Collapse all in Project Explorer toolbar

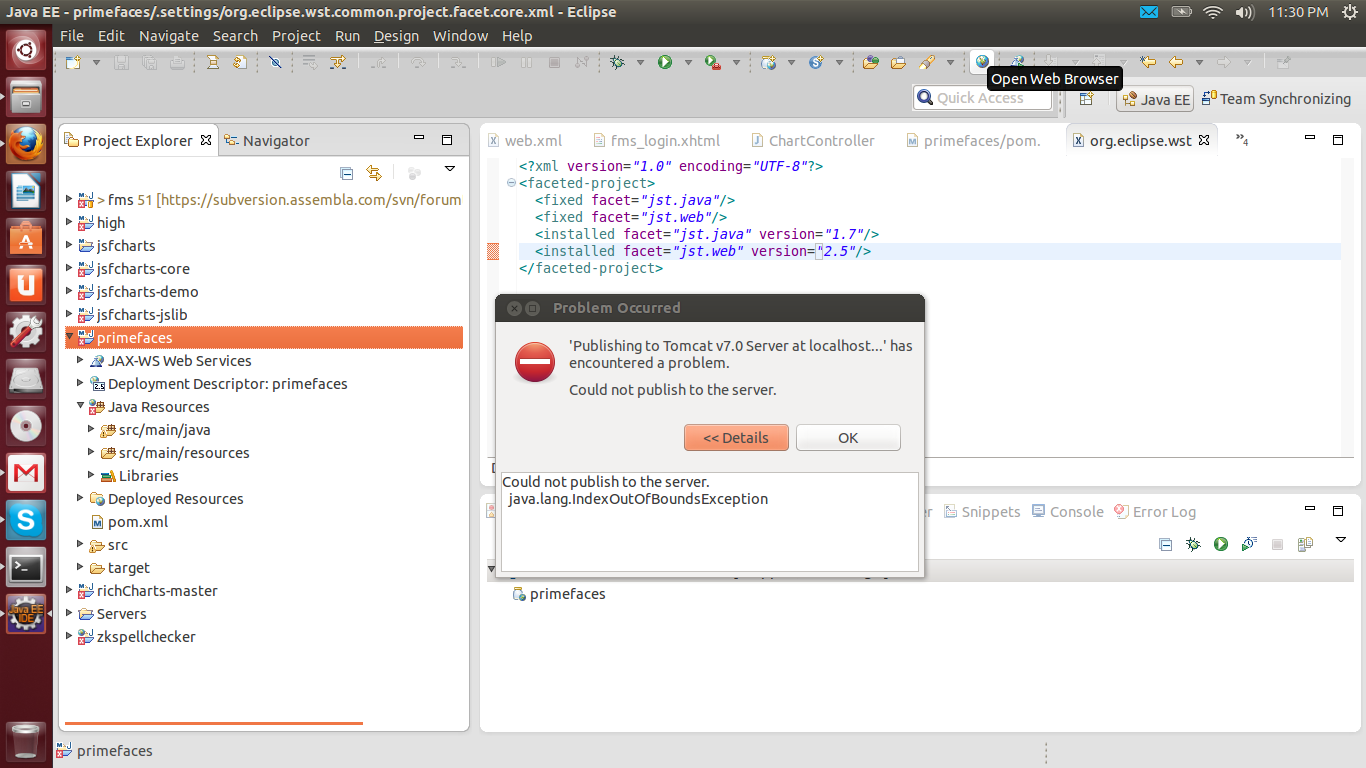(x=346, y=172)
